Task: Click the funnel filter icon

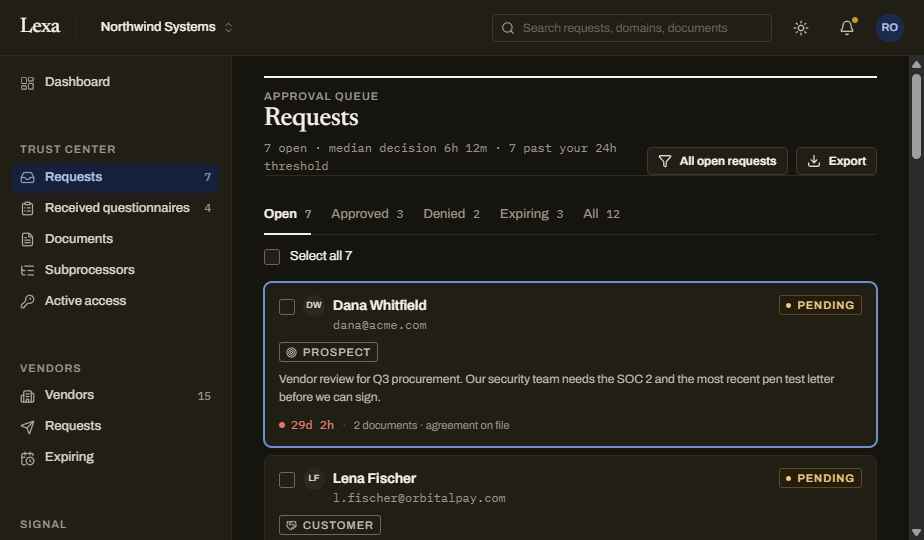Action: (665, 161)
